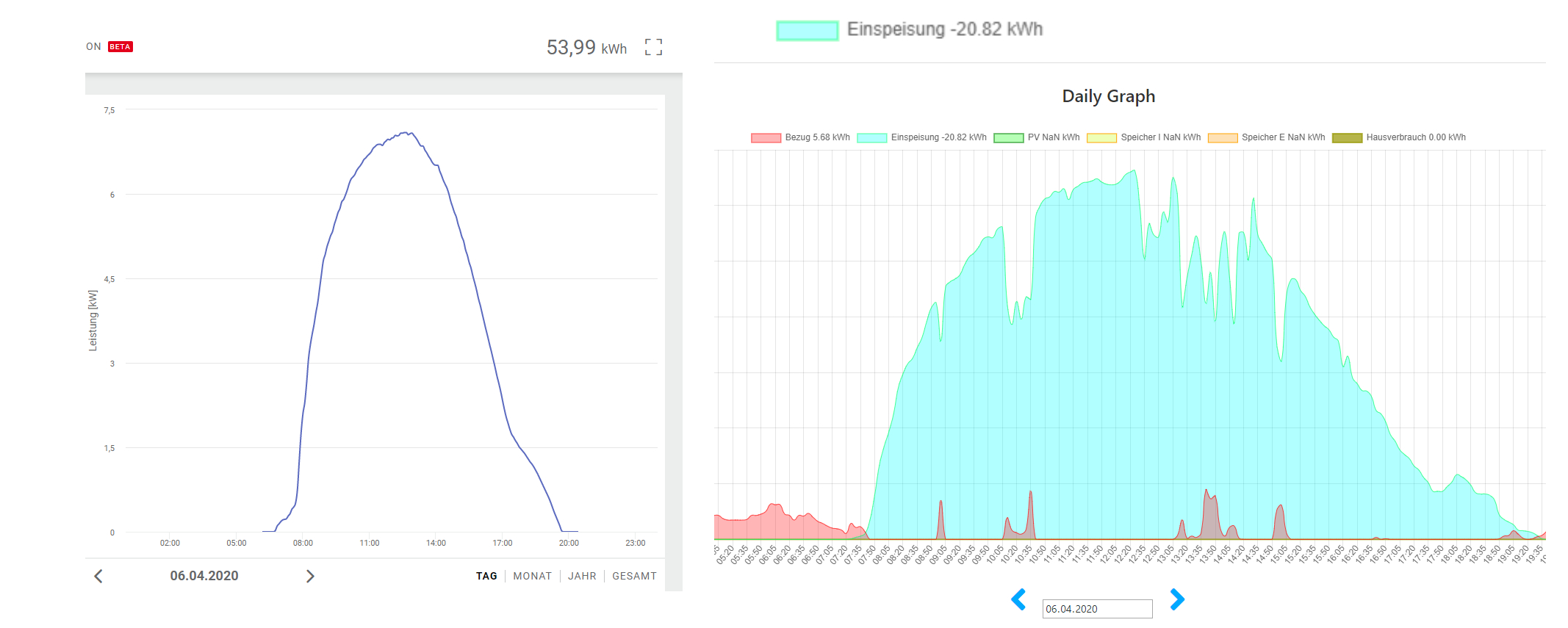The height and width of the screenshot is (628, 1568).
Task: Toggle Hausverbrauch 0.00 kWh legend series
Action: tap(1399, 138)
